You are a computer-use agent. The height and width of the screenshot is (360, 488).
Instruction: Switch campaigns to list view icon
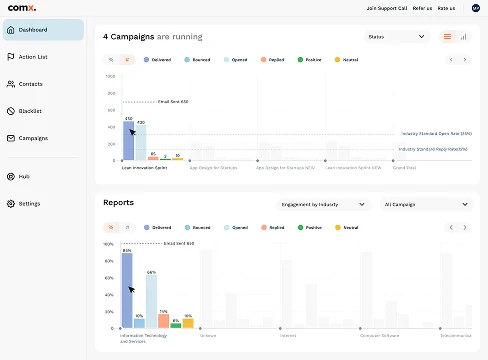(447, 37)
